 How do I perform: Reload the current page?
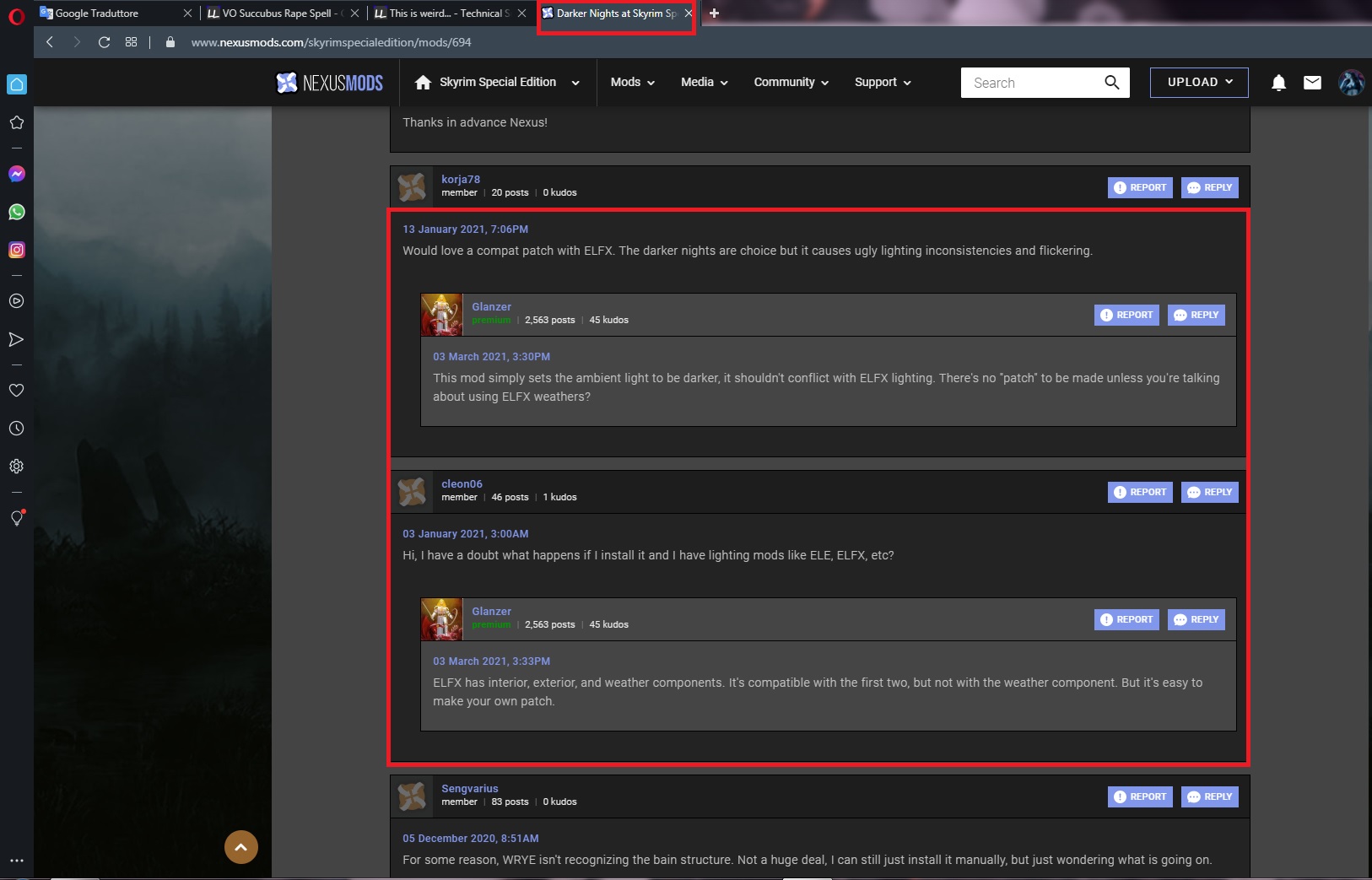coord(104,42)
